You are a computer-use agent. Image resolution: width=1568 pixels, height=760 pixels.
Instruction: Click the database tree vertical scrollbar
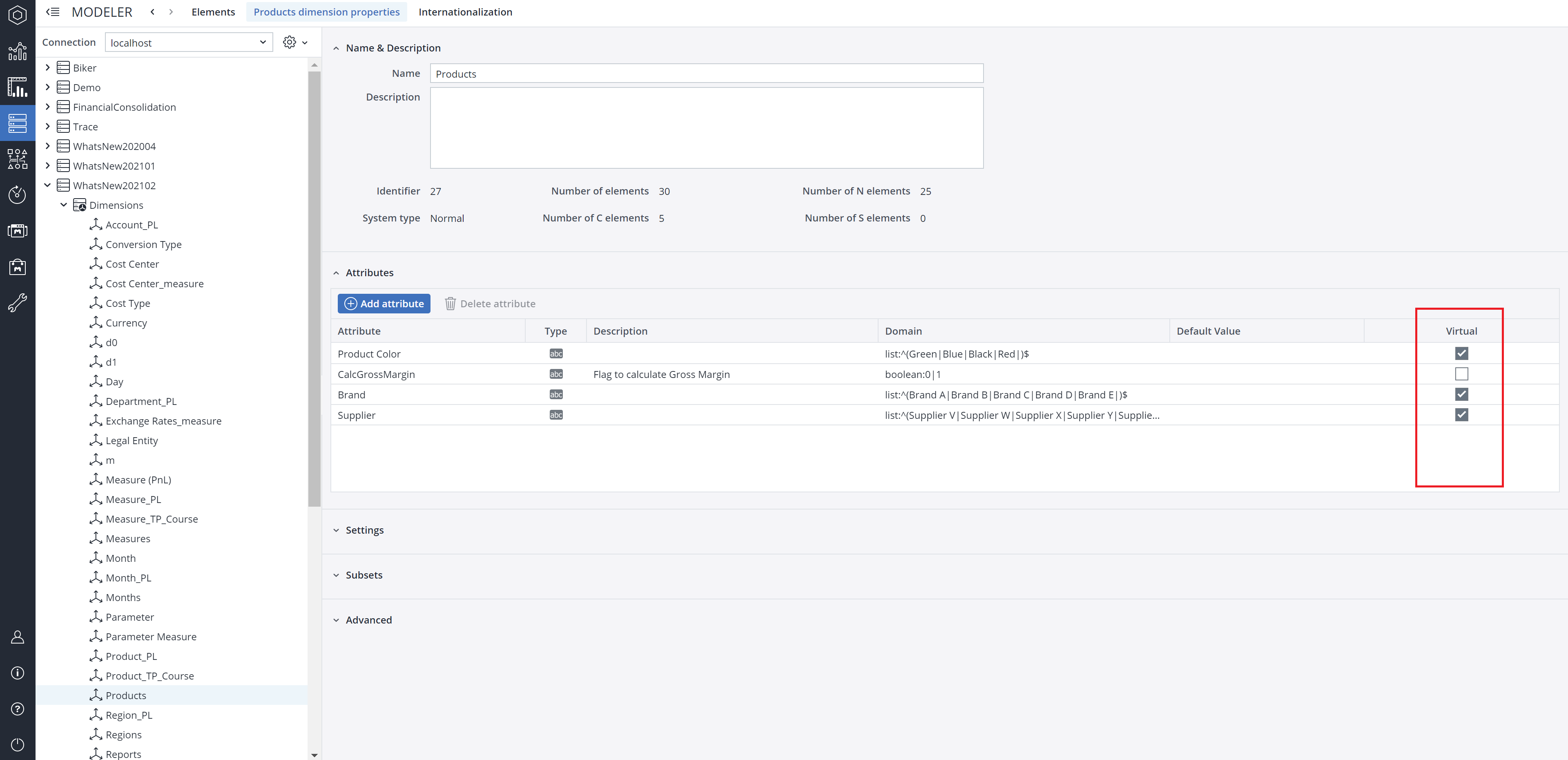(x=314, y=289)
